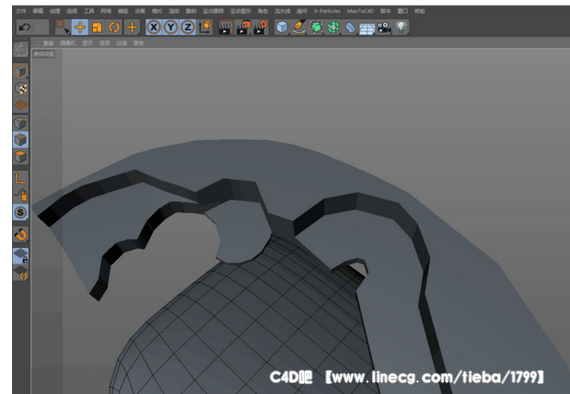The image size is (570, 394).
Task: Toggle the Z axis lock
Action: pyautogui.click(x=188, y=27)
